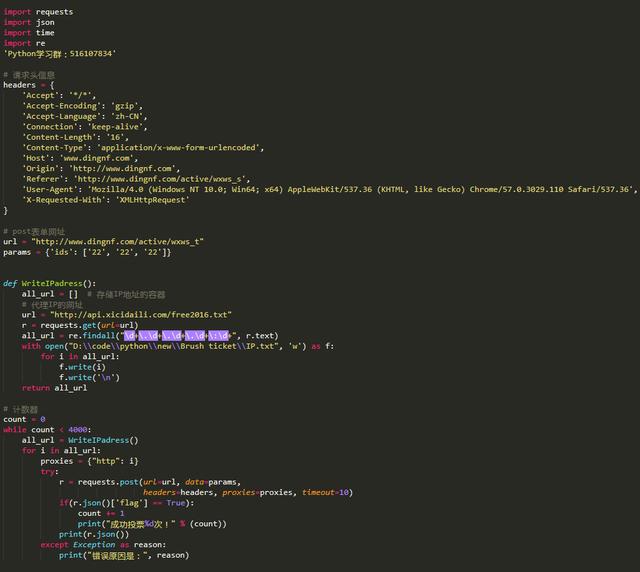Screen dimensions: 640x572
Task: Click the 'while count < 4000:' line
Action: (47, 430)
